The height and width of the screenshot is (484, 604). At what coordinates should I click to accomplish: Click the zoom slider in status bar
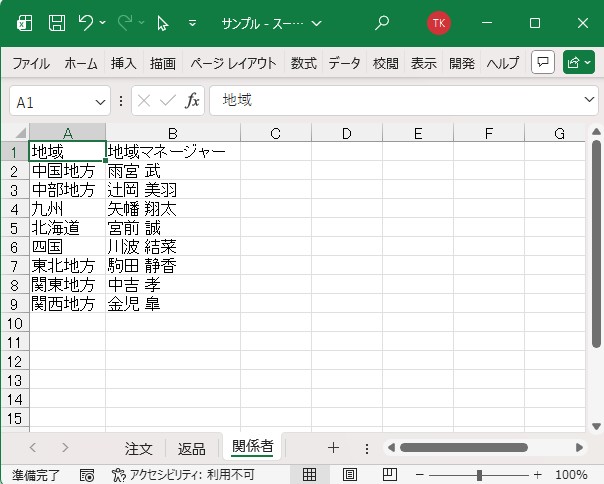tap(480, 474)
